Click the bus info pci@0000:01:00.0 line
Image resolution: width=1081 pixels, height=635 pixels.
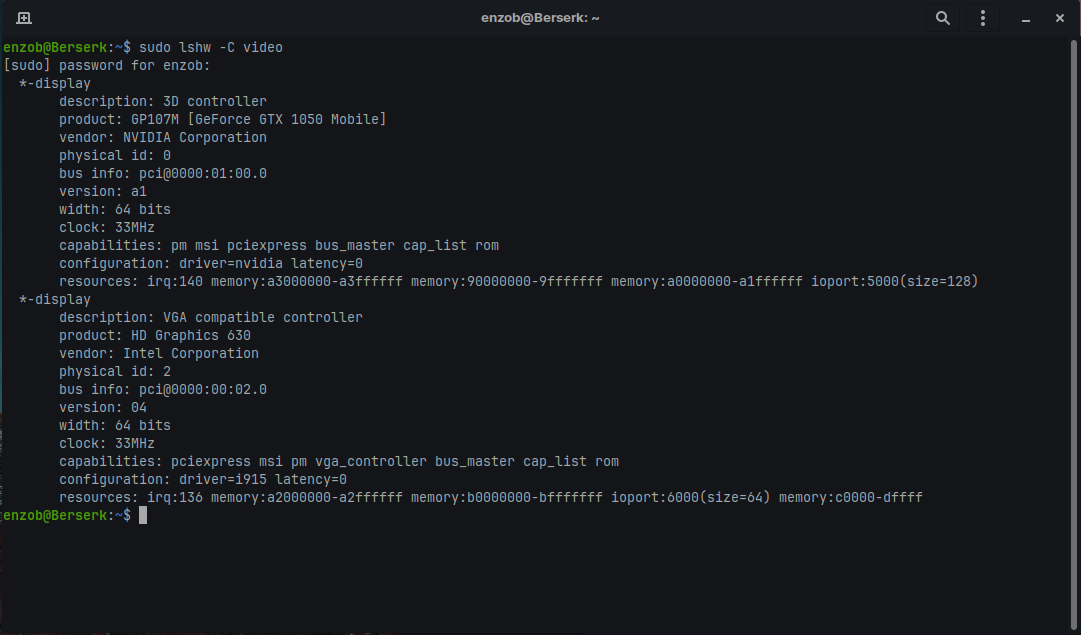click(163, 173)
